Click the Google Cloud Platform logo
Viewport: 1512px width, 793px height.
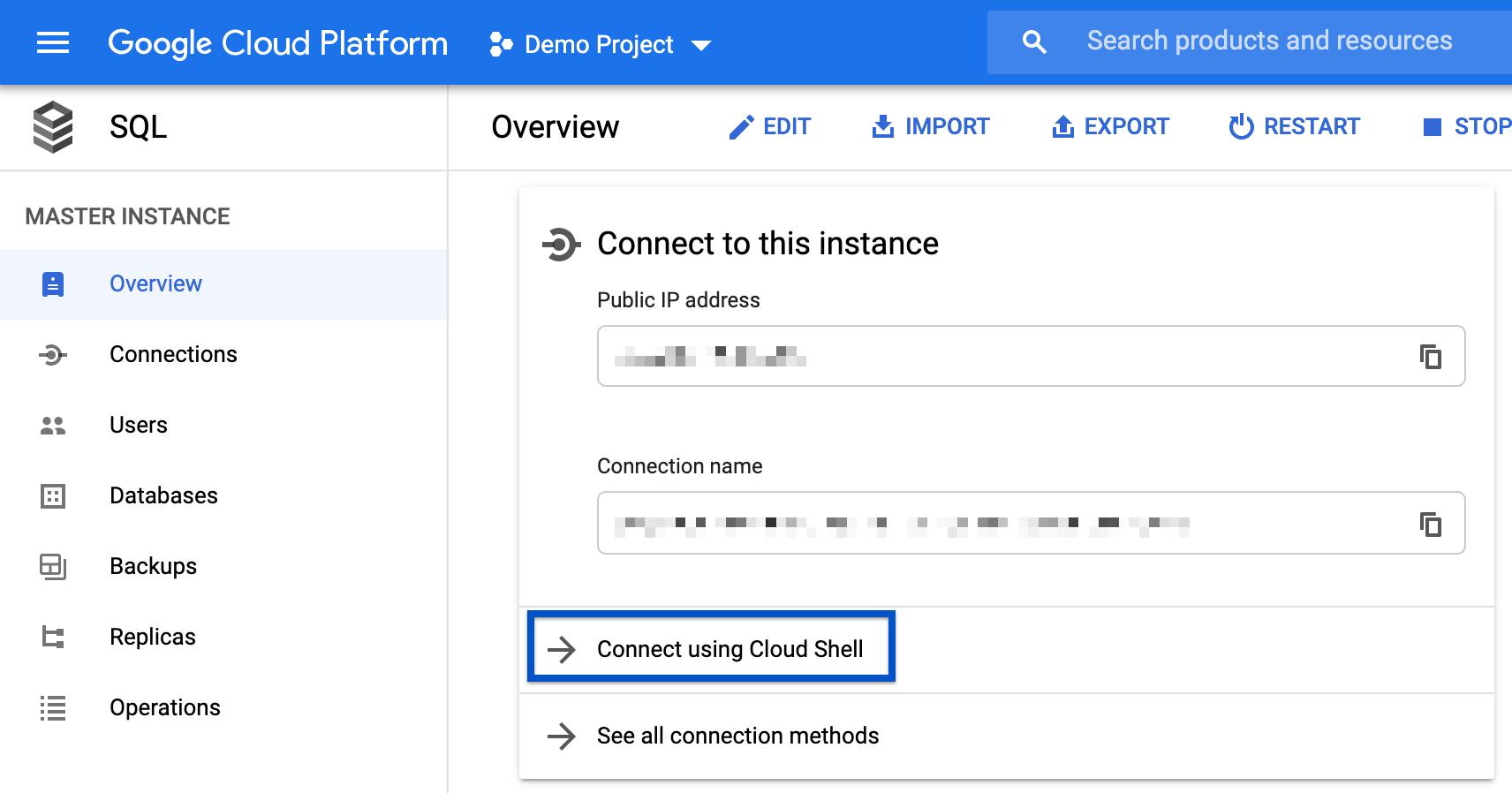[x=277, y=43]
